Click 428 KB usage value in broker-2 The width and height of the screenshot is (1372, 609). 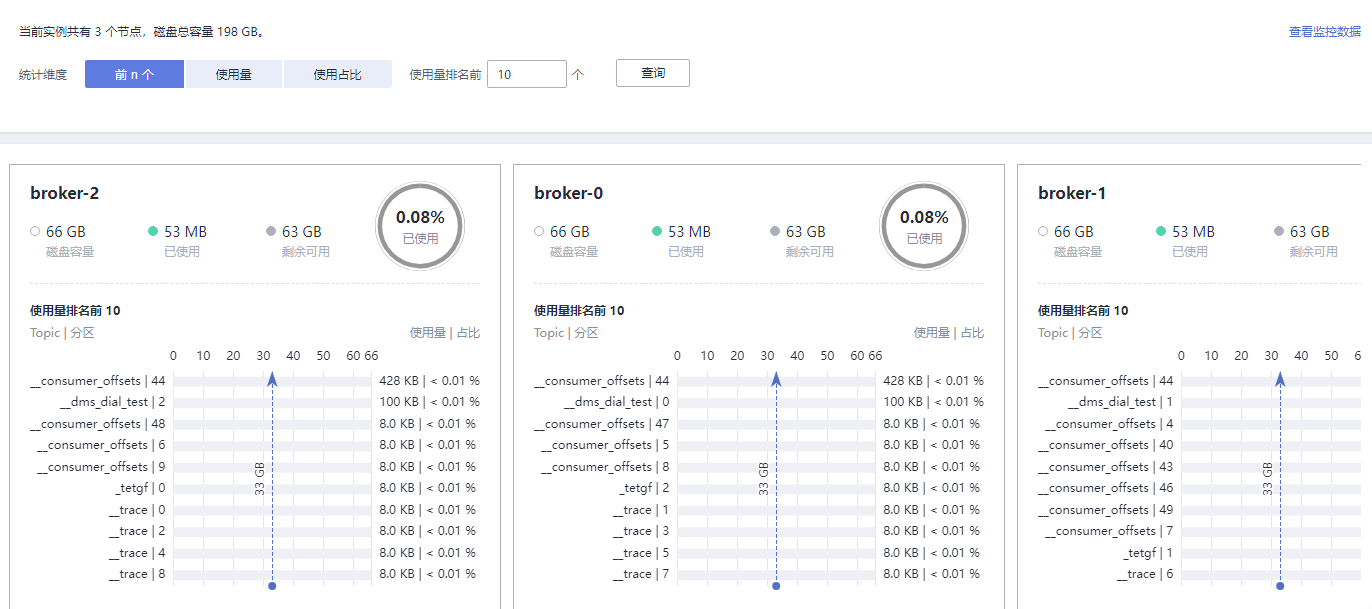click(x=399, y=381)
